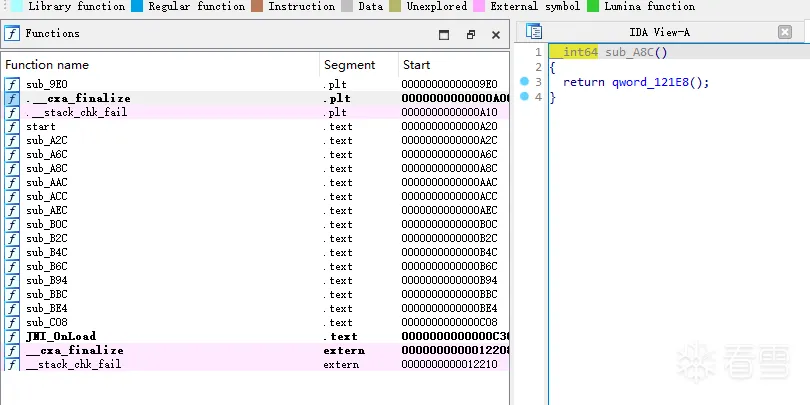Select the sub_A8C function name in list

pos(46,168)
